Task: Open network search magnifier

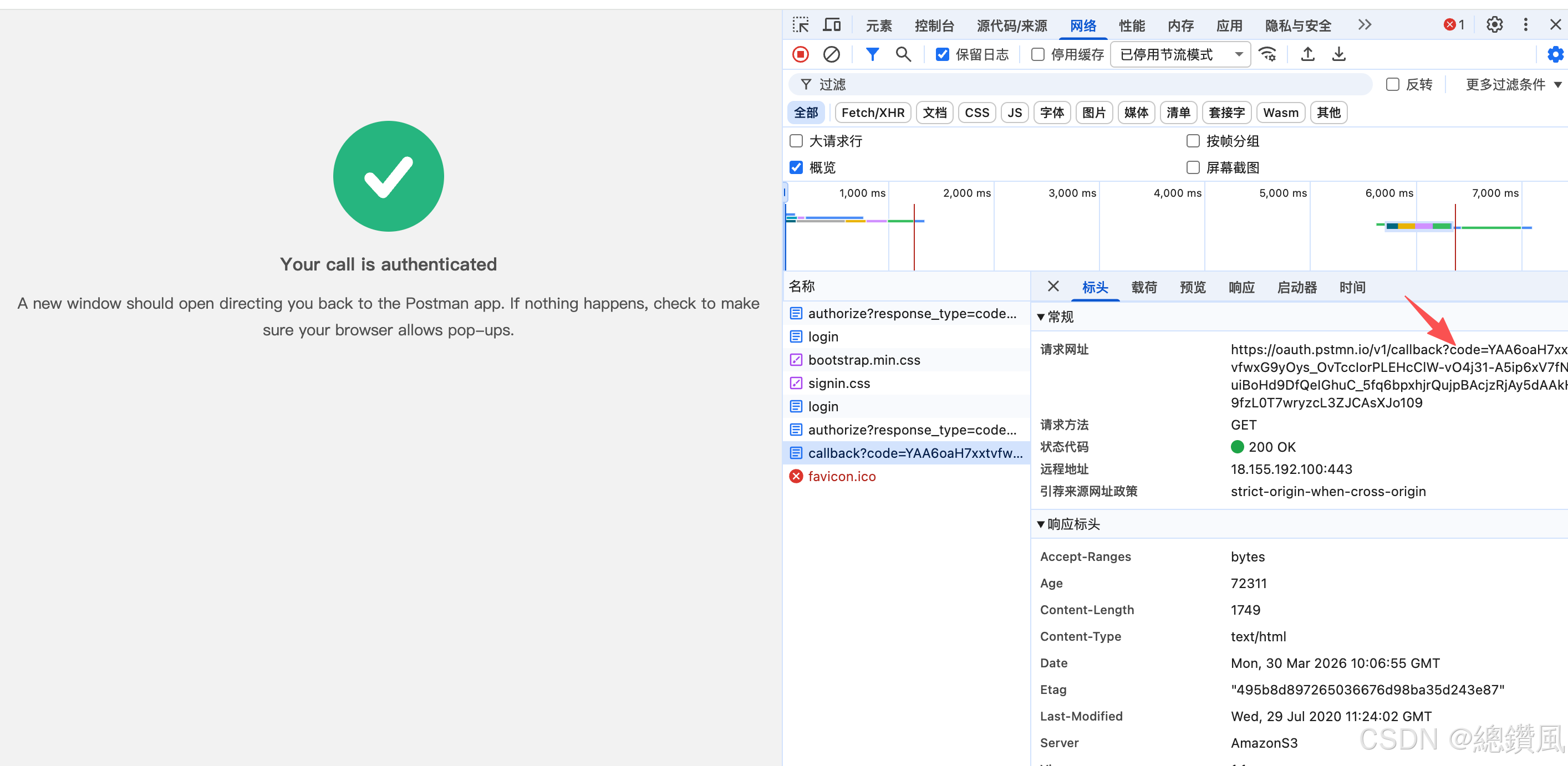Action: [903, 55]
